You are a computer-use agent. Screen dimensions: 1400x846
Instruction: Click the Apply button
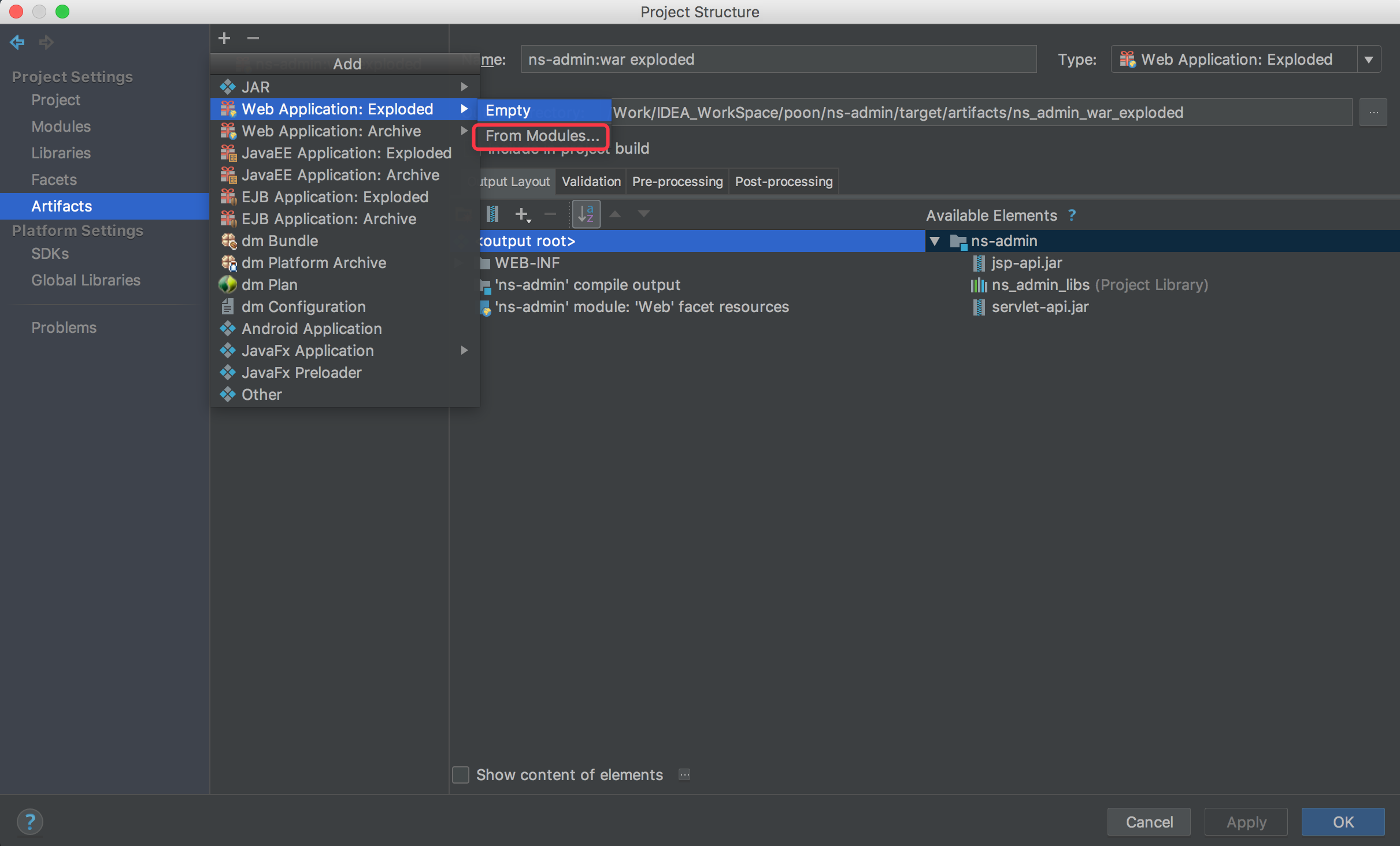(1246, 821)
